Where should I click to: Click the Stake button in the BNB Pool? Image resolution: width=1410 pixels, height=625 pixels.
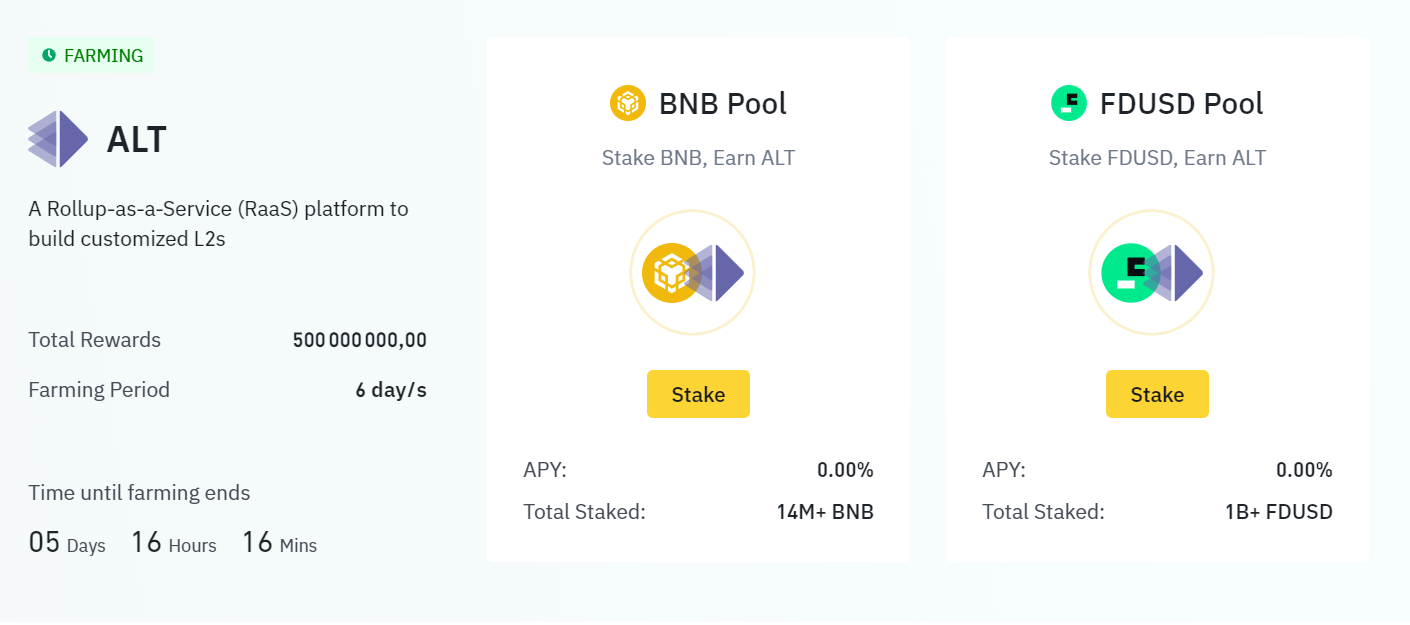[698, 393]
